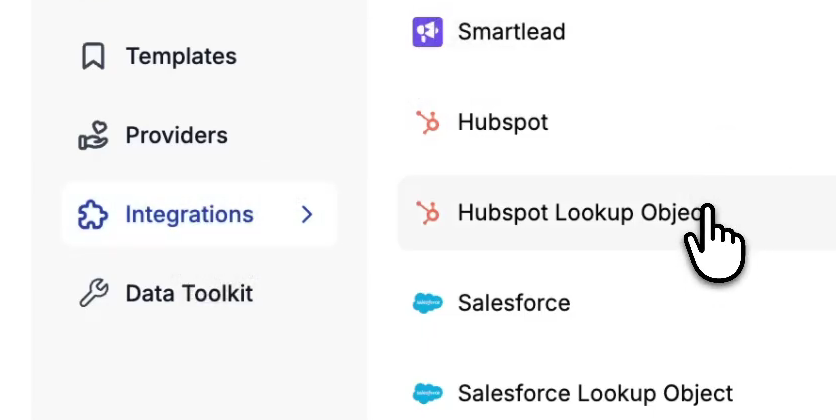Click the Data Toolkit wrench icon
836x420 pixels.
point(93,294)
